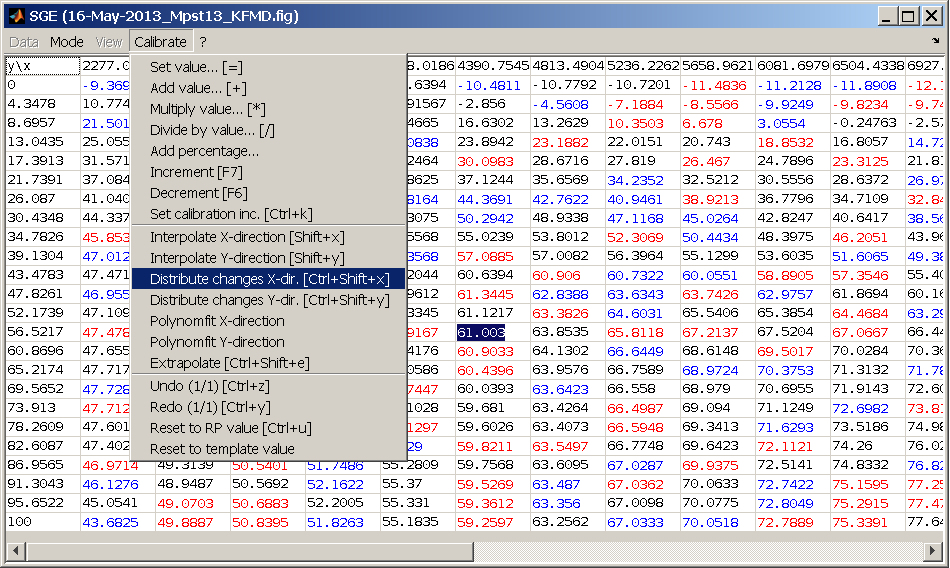Open the Mode menu
950x568 pixels.
point(67,42)
